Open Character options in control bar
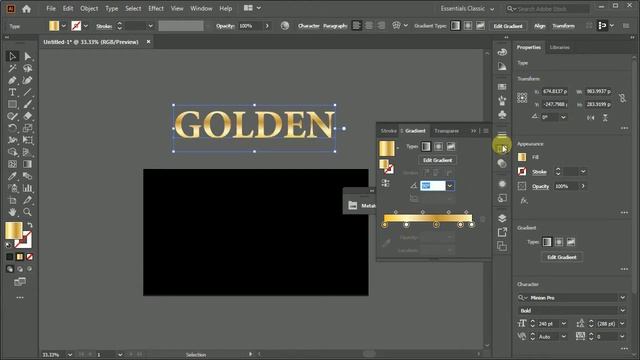The width and height of the screenshot is (640, 360). [x=309, y=26]
